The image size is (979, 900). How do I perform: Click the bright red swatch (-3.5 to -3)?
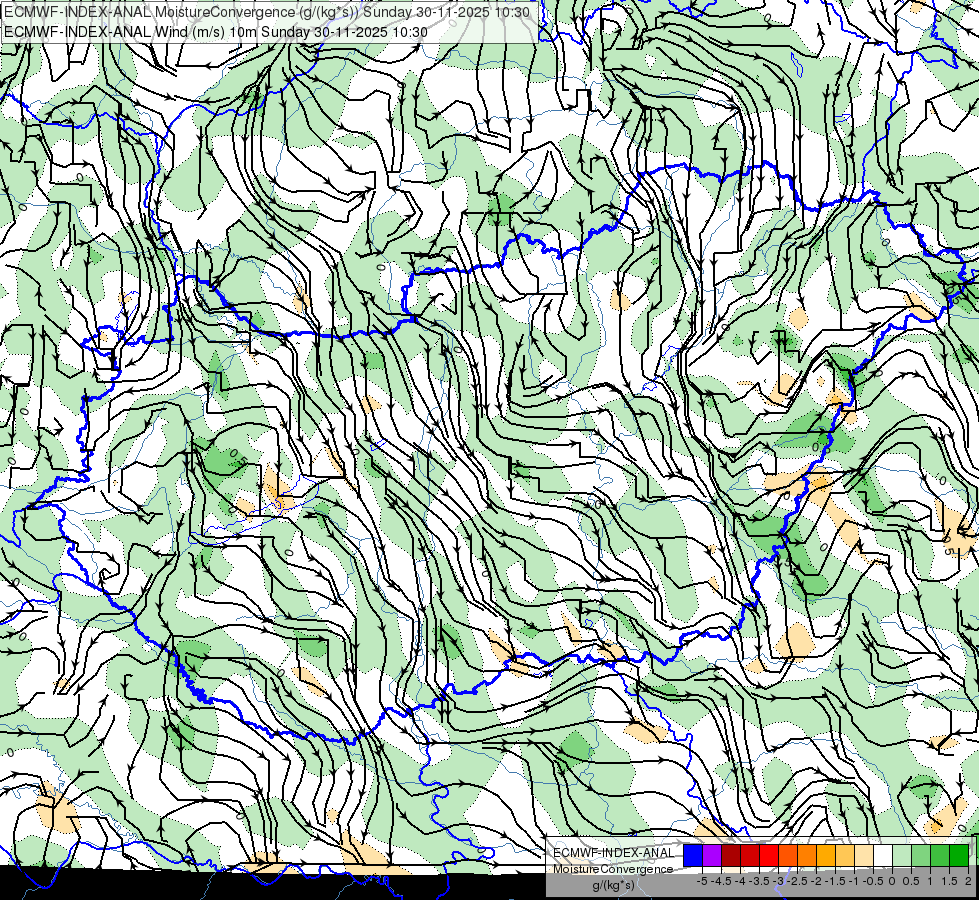click(x=769, y=855)
